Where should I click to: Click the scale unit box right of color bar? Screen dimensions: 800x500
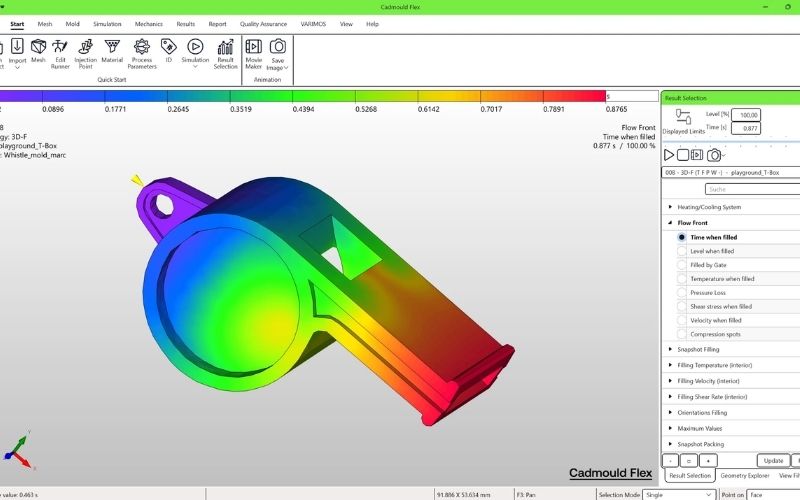(x=632, y=96)
